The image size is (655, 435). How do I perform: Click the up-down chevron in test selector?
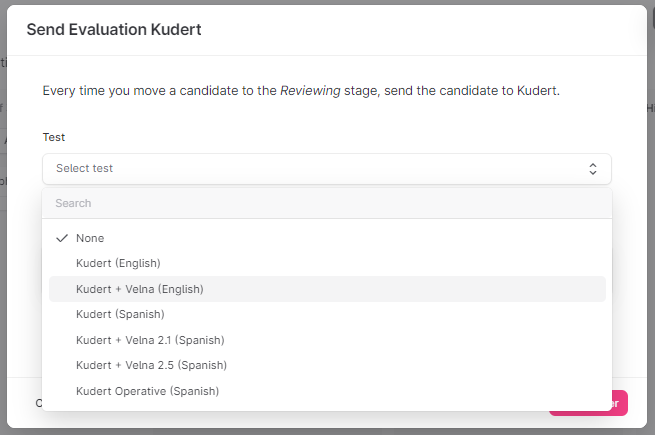(x=593, y=169)
